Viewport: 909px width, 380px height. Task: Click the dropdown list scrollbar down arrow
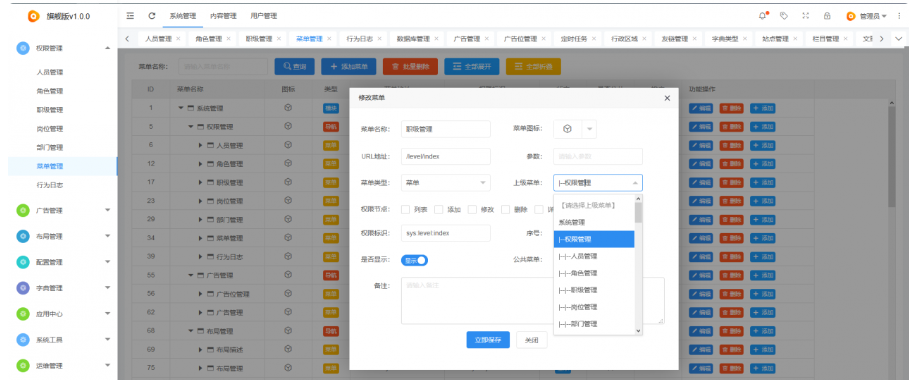638,331
